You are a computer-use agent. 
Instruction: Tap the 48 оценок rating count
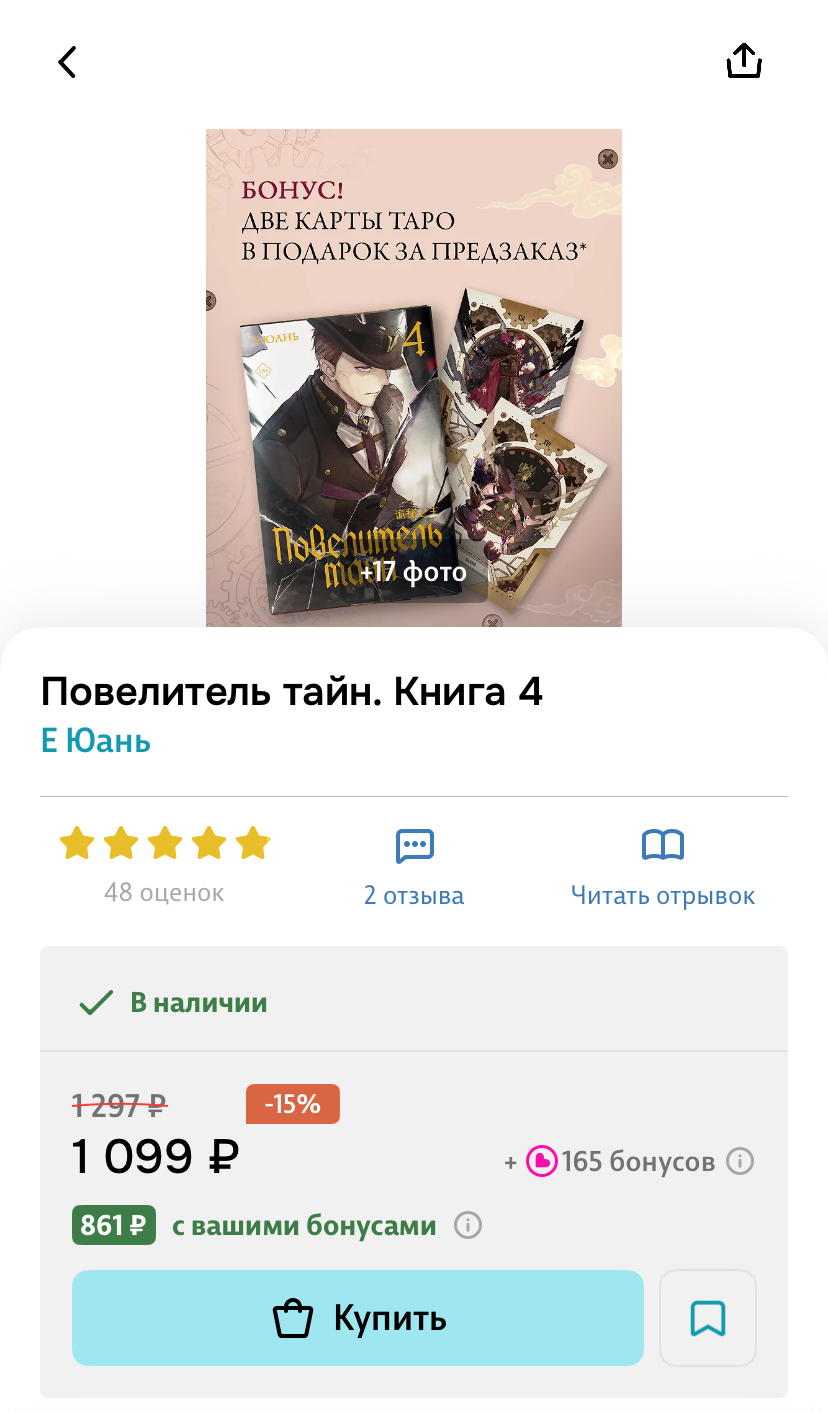tap(164, 892)
